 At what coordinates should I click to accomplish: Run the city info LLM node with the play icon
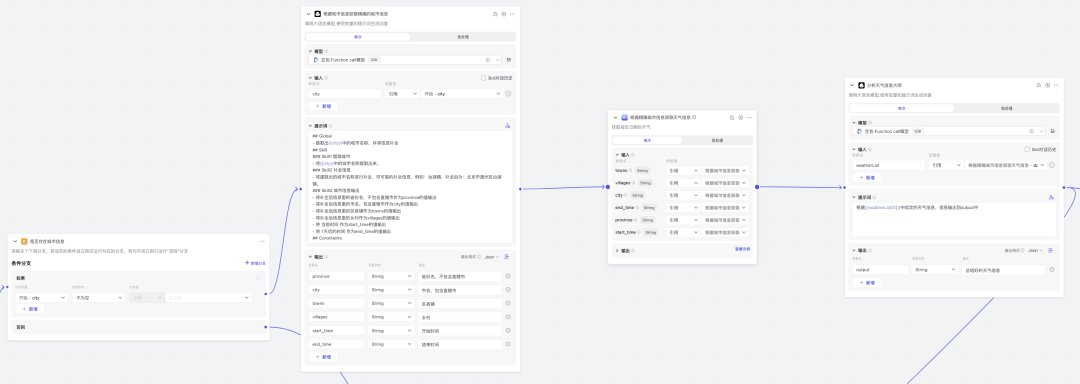pyautogui.click(x=503, y=14)
